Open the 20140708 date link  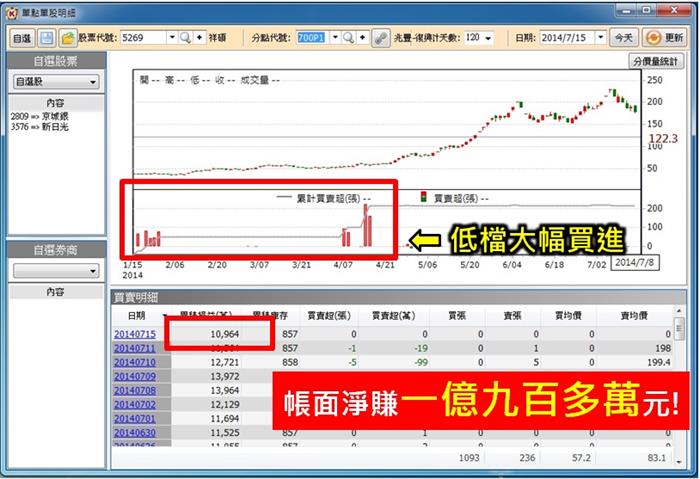135,390
